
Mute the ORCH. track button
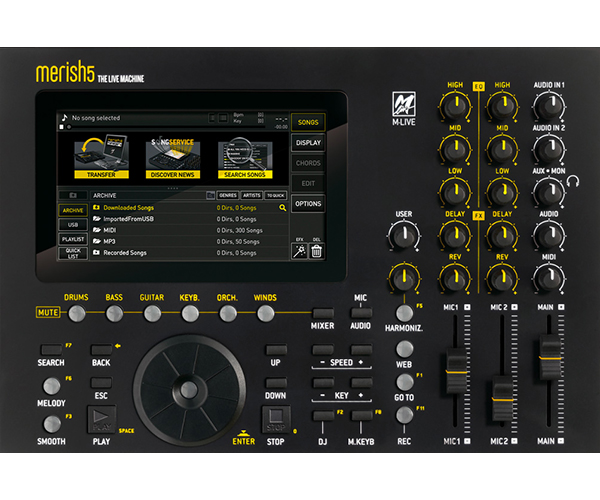click(228, 314)
